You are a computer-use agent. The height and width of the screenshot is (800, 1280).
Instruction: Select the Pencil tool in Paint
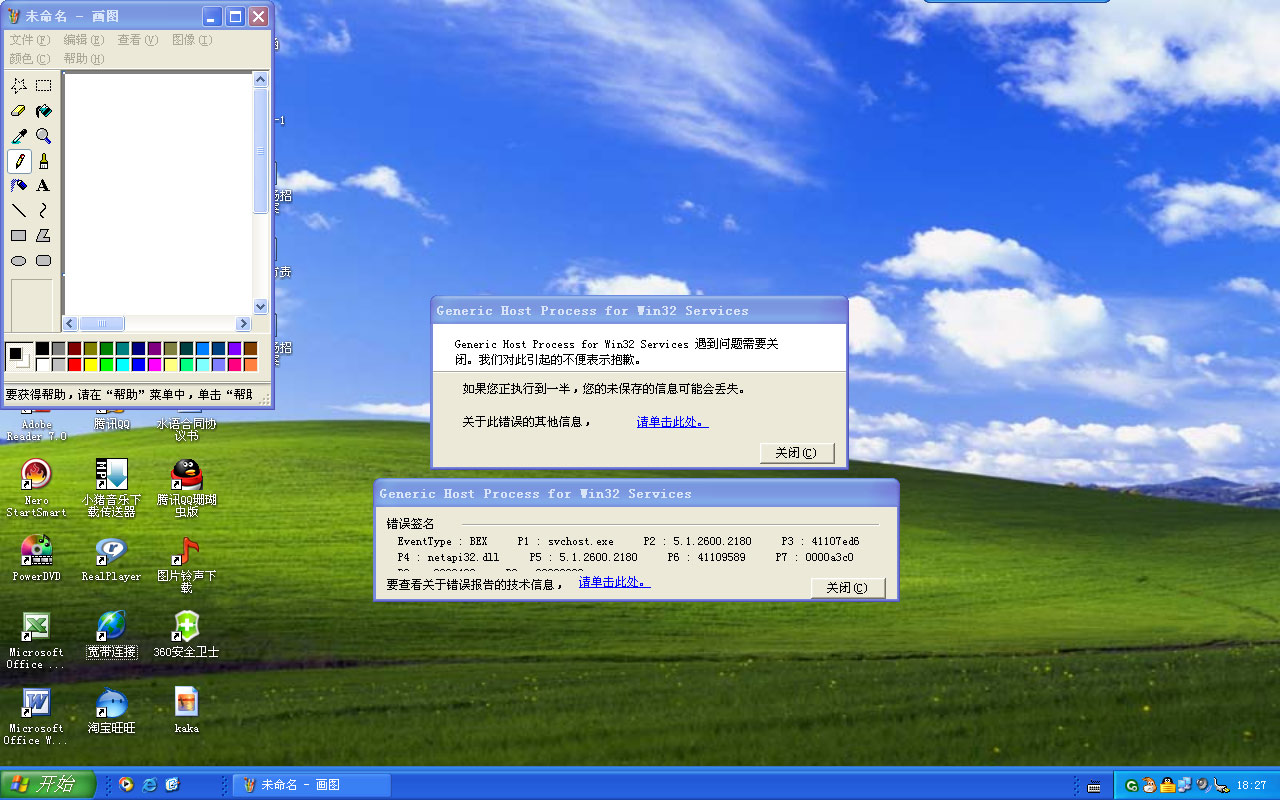(x=19, y=161)
